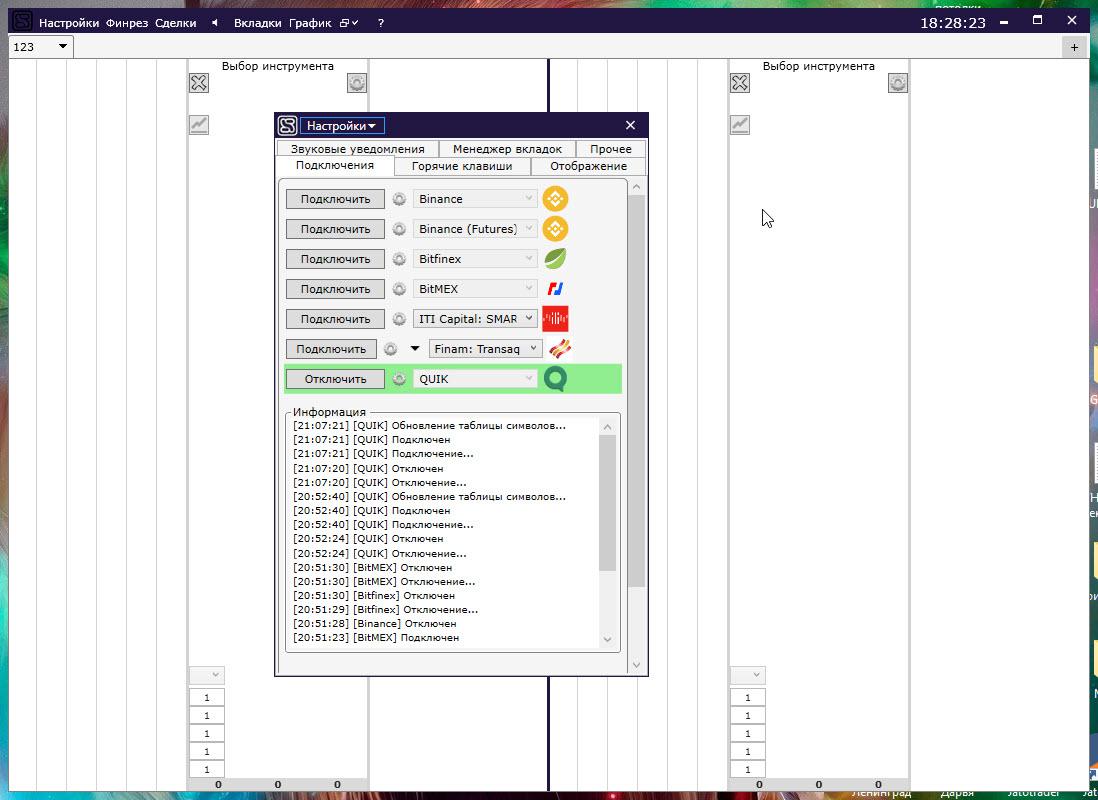Open the gear settings for the Binance connection
The height and width of the screenshot is (800, 1098).
click(399, 199)
